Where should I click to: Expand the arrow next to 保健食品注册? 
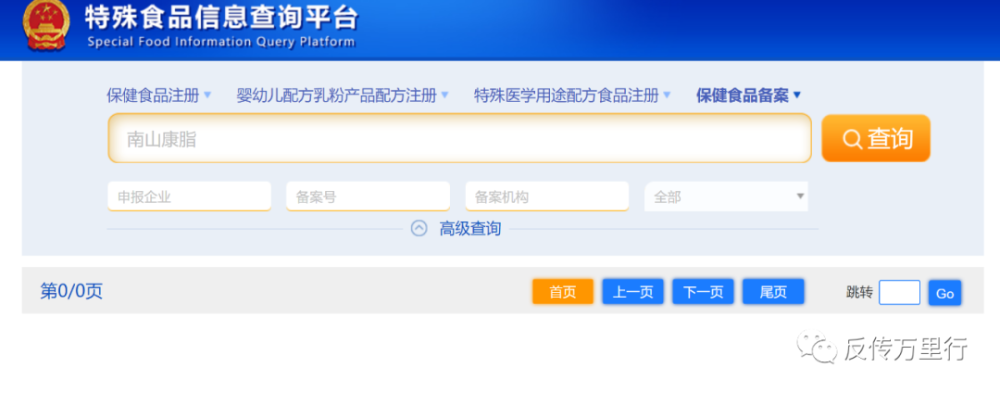click(x=207, y=96)
